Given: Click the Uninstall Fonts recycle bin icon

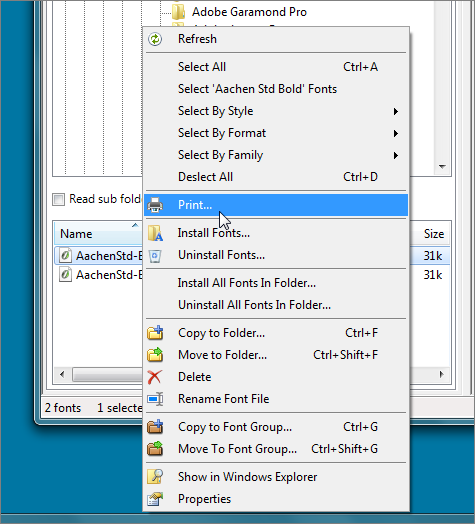Looking at the screenshot, I should (155, 256).
